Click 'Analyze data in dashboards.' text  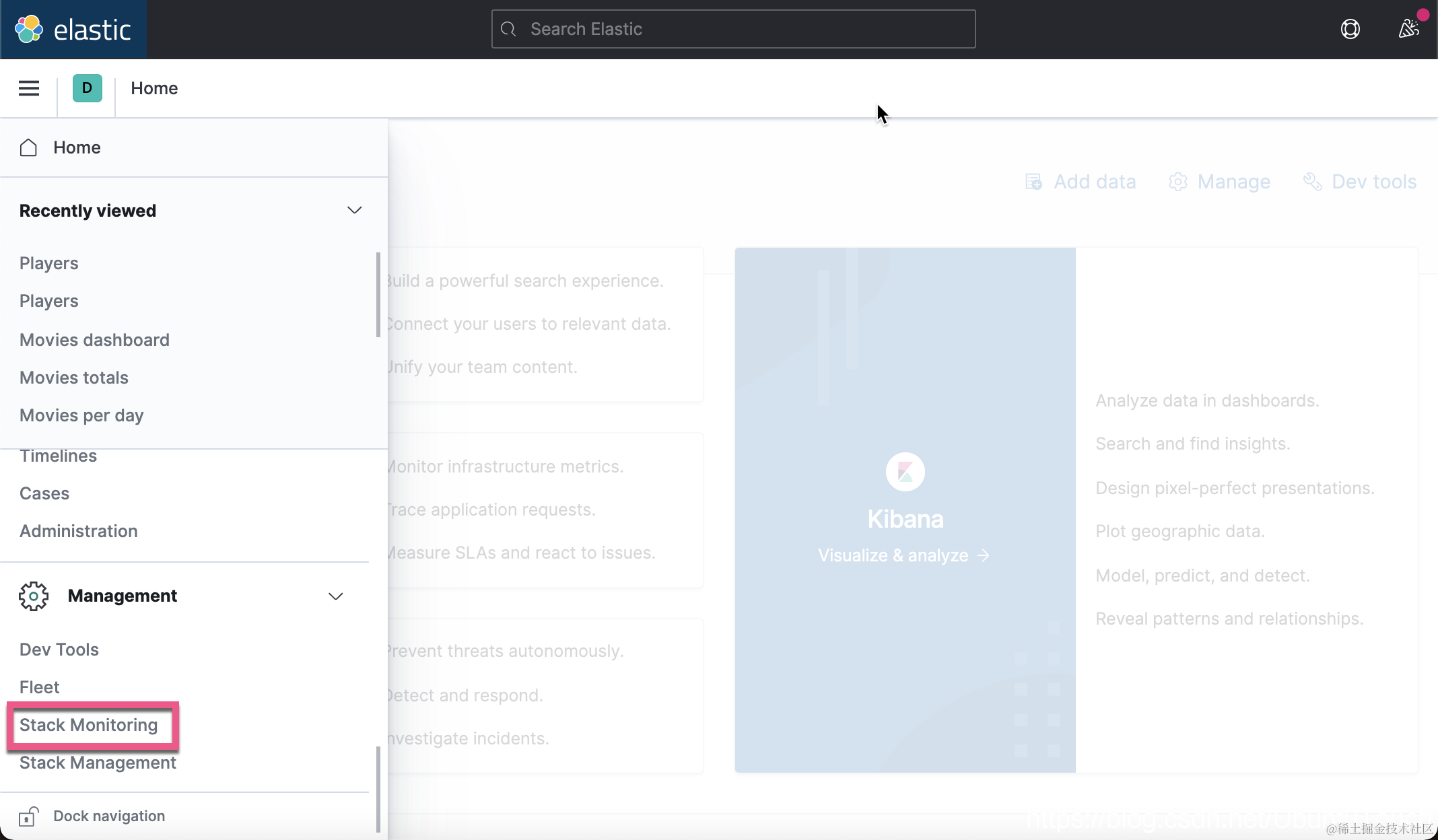click(1207, 400)
